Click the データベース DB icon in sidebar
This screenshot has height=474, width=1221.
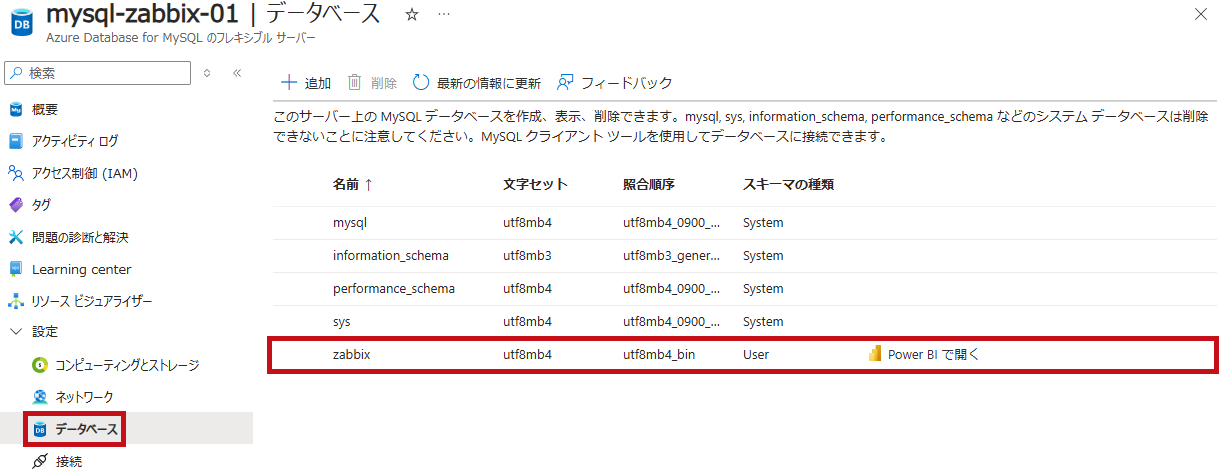tap(40, 429)
